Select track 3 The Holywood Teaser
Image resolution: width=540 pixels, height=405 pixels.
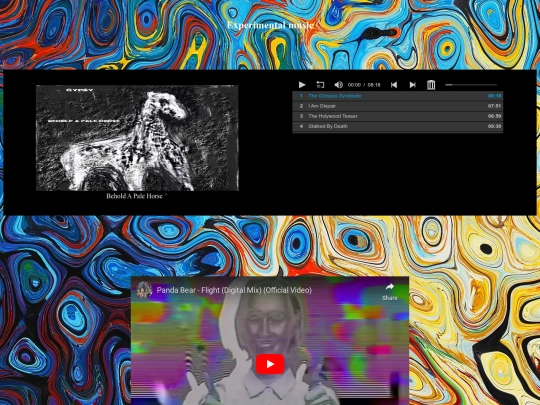[397, 116]
